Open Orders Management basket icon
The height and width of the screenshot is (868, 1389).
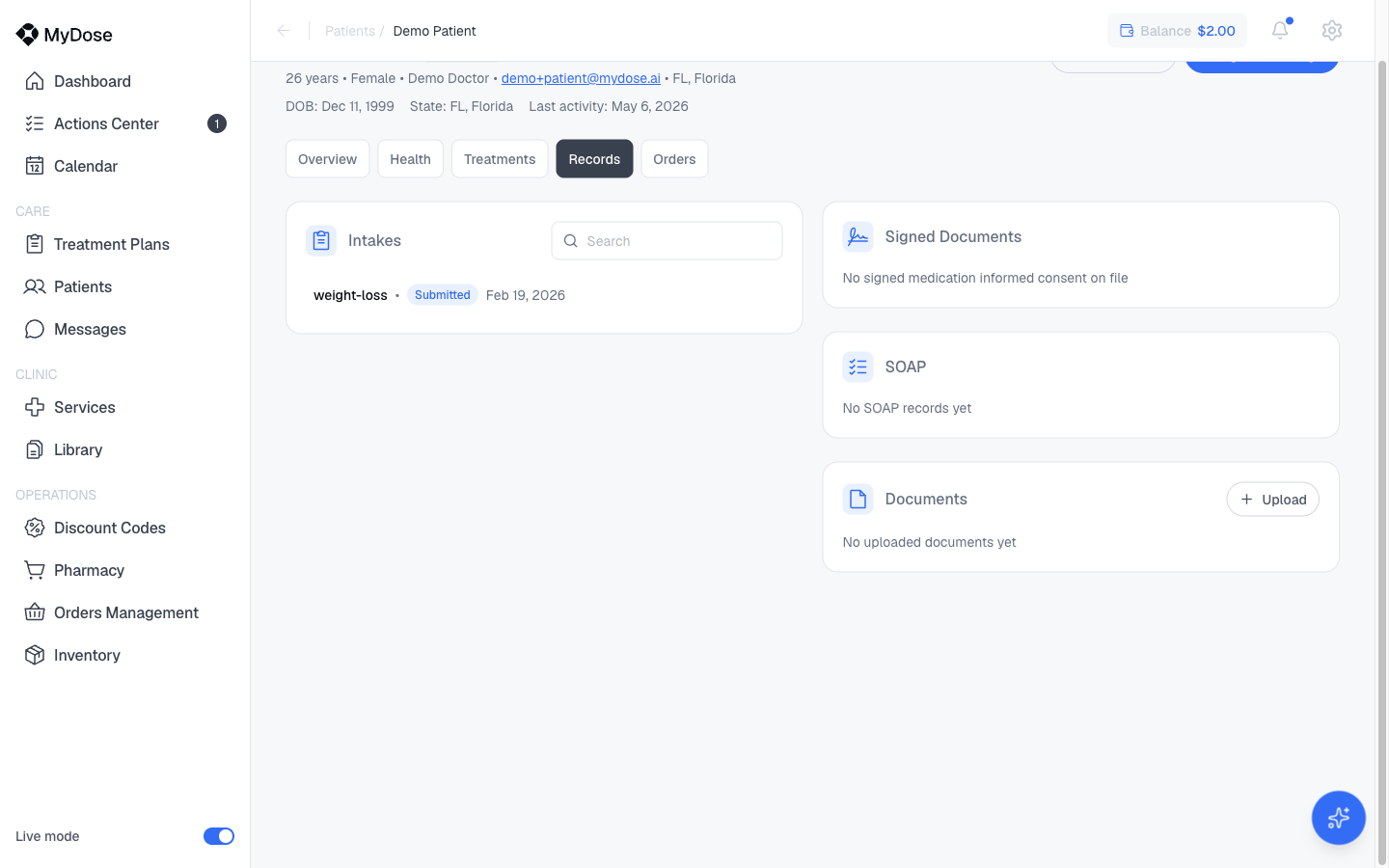(x=35, y=612)
